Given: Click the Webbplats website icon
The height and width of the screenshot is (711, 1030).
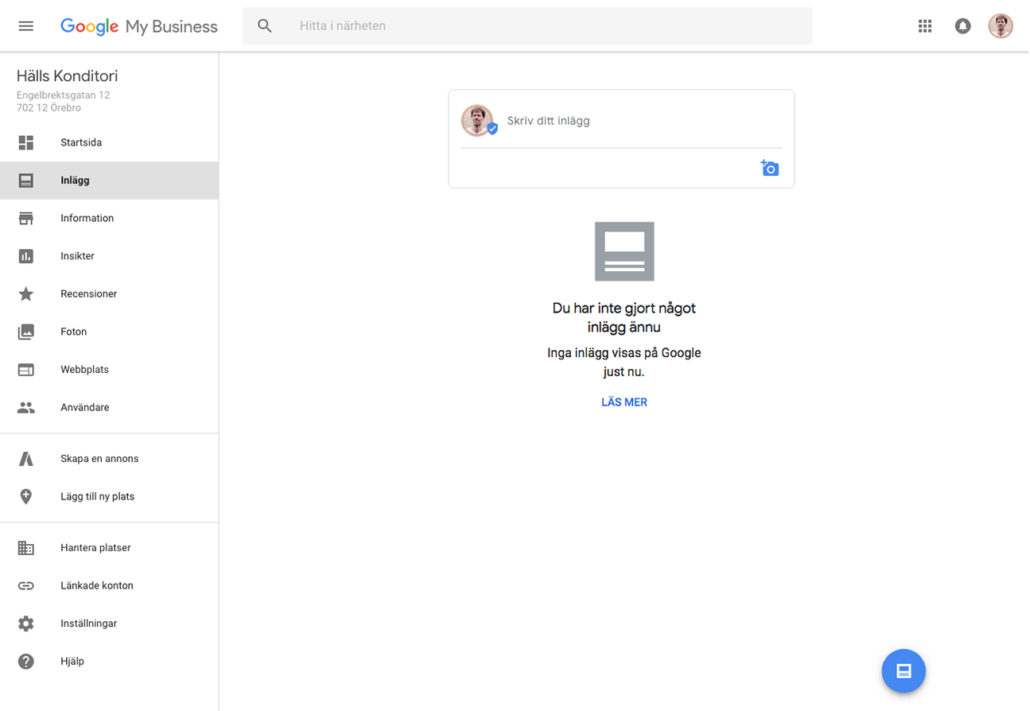Looking at the screenshot, I should pos(26,370).
